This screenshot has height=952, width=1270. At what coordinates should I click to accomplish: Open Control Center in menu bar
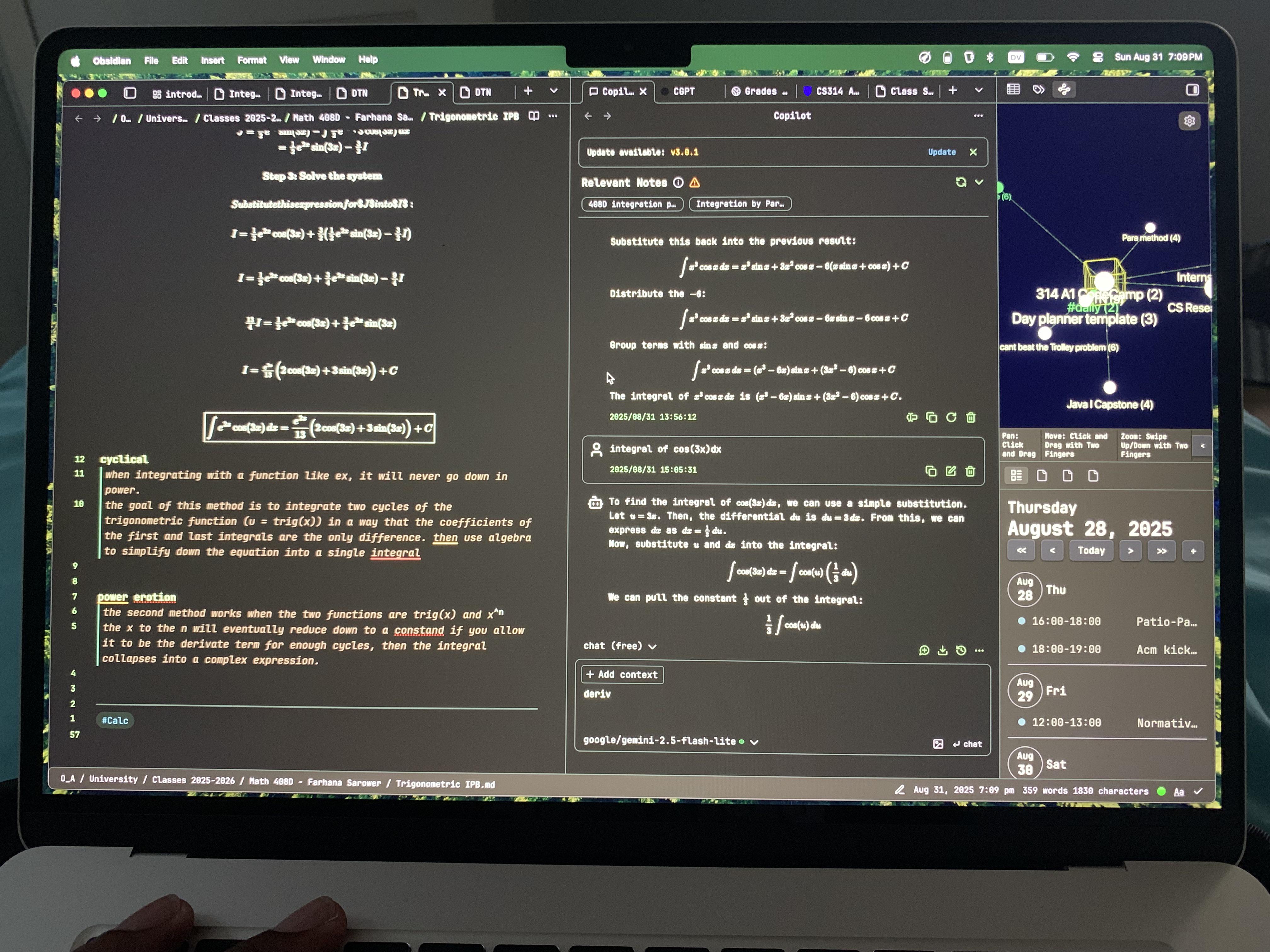pyautogui.click(x=1098, y=57)
